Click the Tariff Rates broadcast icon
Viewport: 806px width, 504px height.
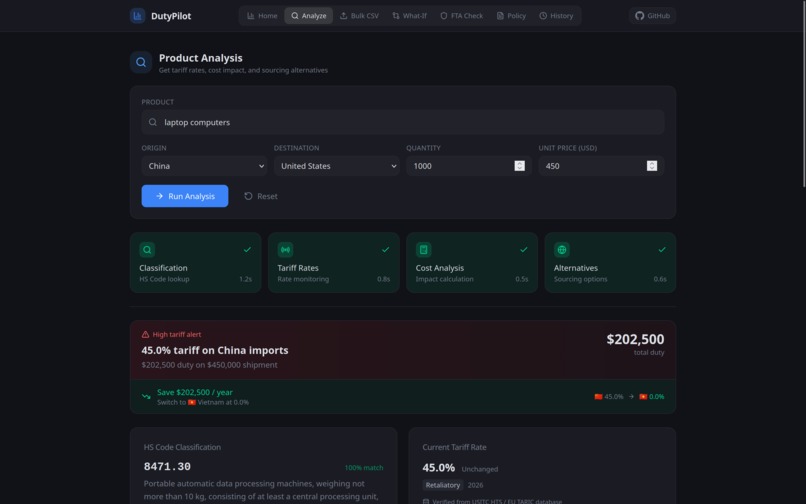click(x=285, y=250)
